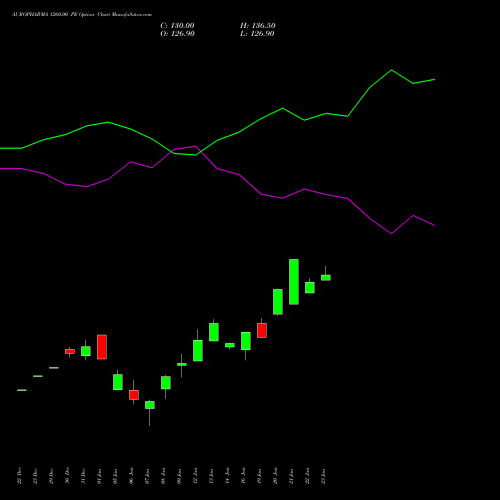
Task: Click the red candle for 01 Jan
Action: click(x=102, y=347)
